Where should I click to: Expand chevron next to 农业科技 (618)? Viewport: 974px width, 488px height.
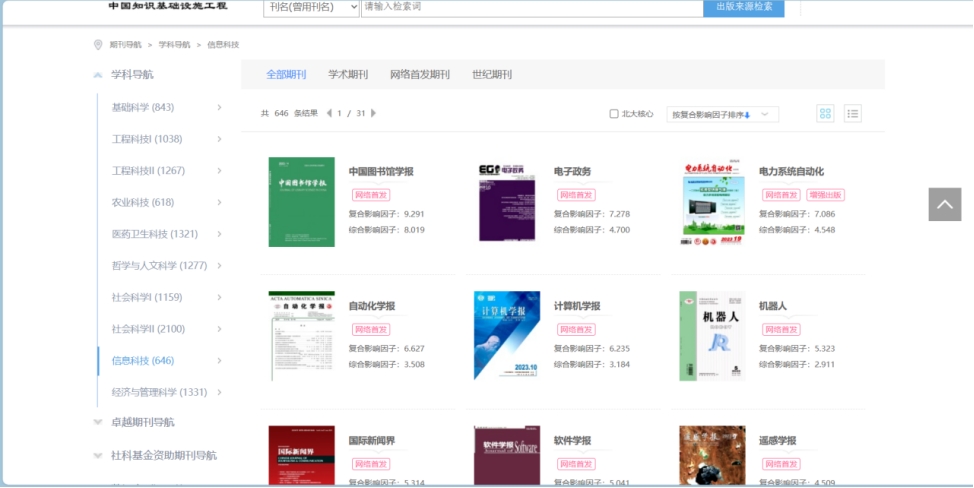coord(219,202)
